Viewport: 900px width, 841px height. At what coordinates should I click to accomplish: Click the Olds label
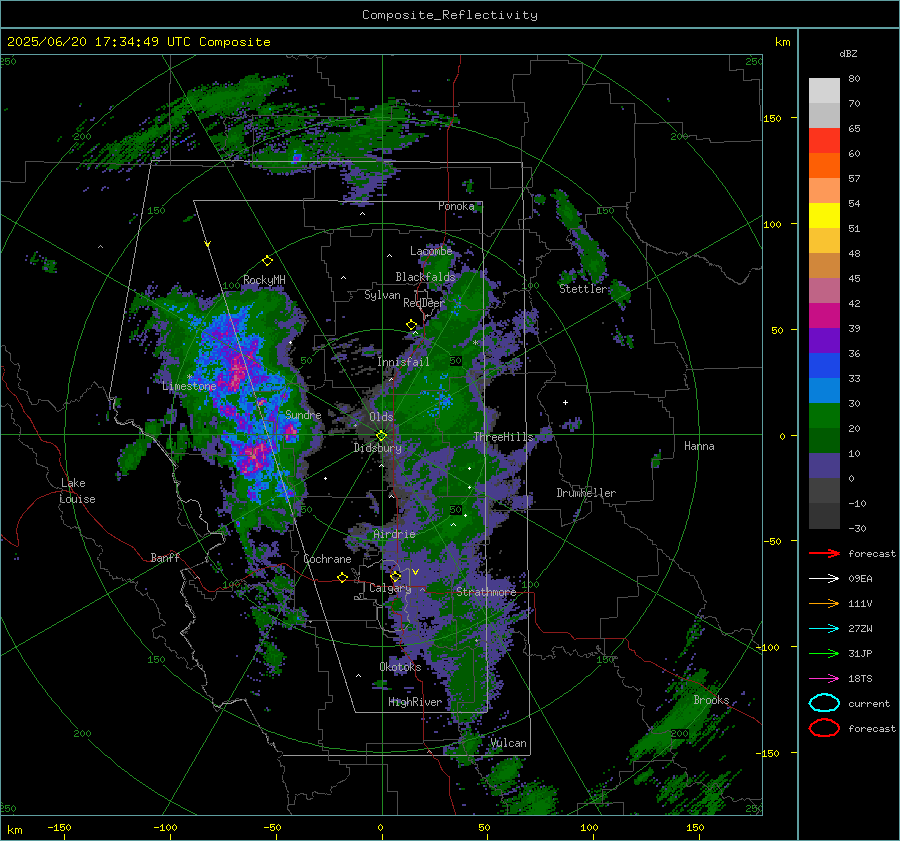tap(381, 417)
